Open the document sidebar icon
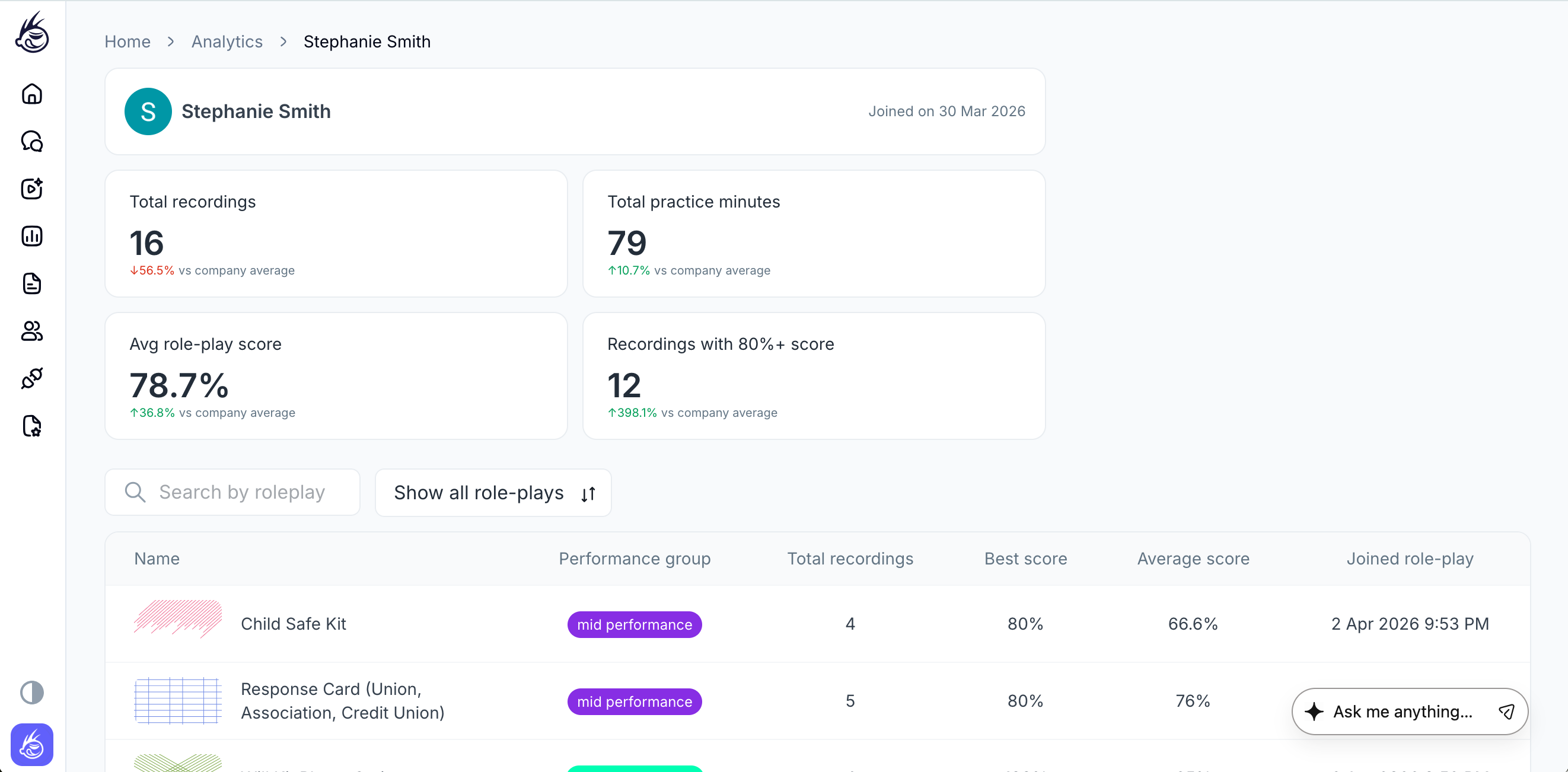Viewport: 1568px width, 772px height. tap(31, 283)
